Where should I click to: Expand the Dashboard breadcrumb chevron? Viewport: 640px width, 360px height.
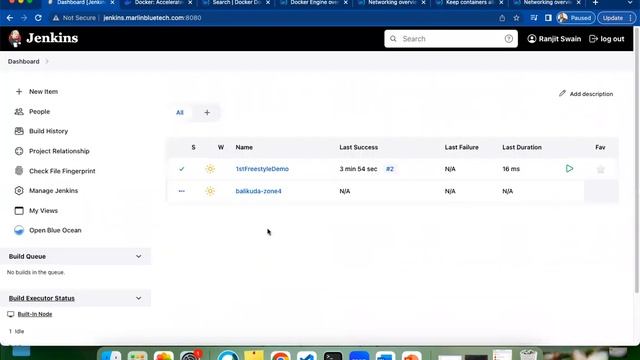point(47,62)
